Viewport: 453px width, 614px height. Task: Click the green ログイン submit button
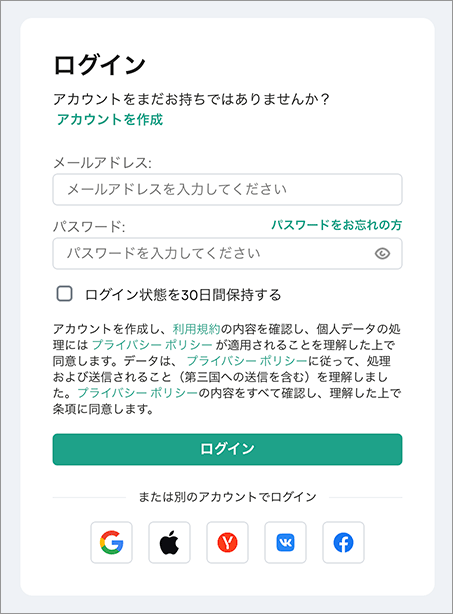(x=227, y=449)
